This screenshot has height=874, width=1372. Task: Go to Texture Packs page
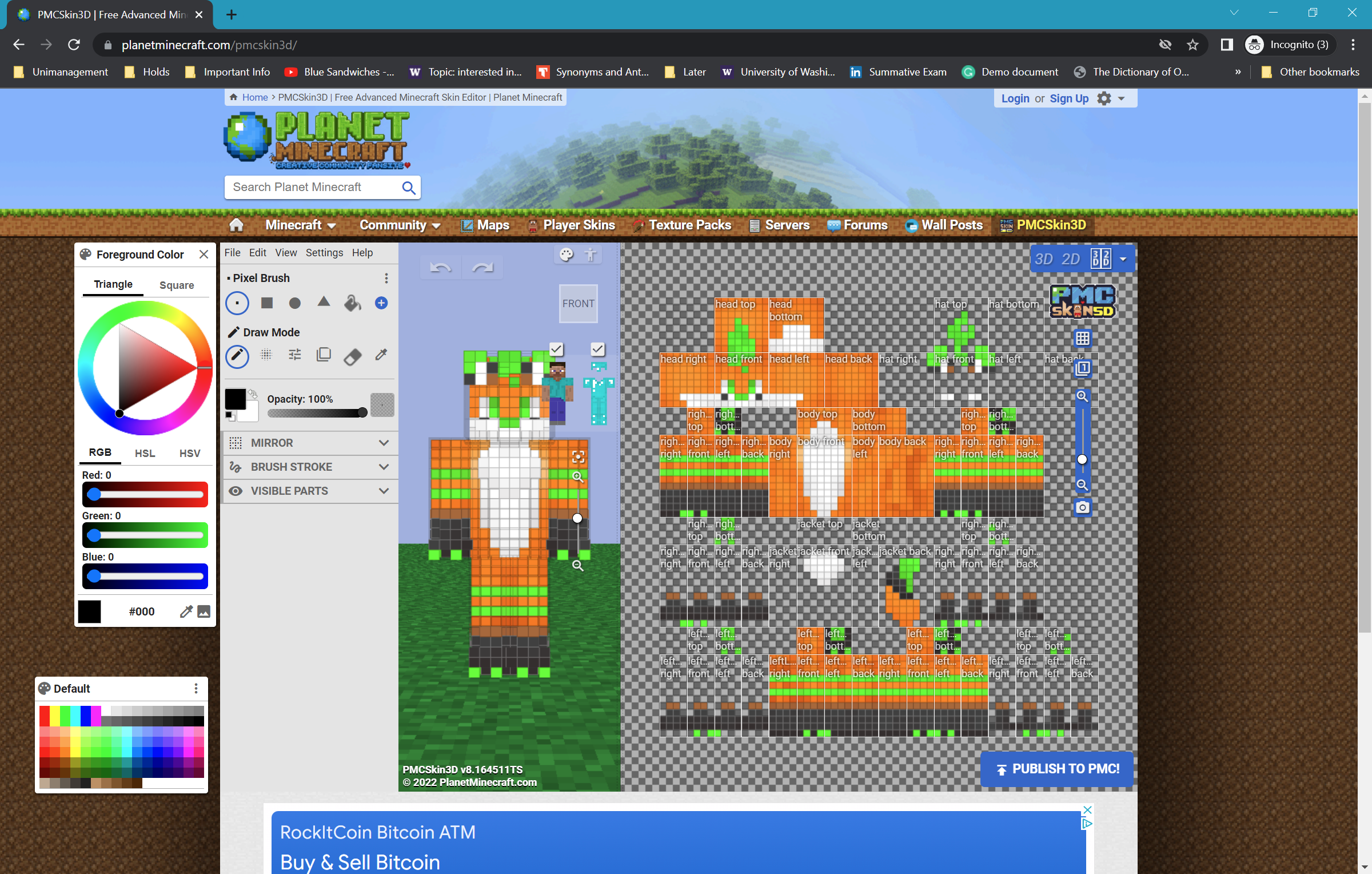click(x=682, y=225)
